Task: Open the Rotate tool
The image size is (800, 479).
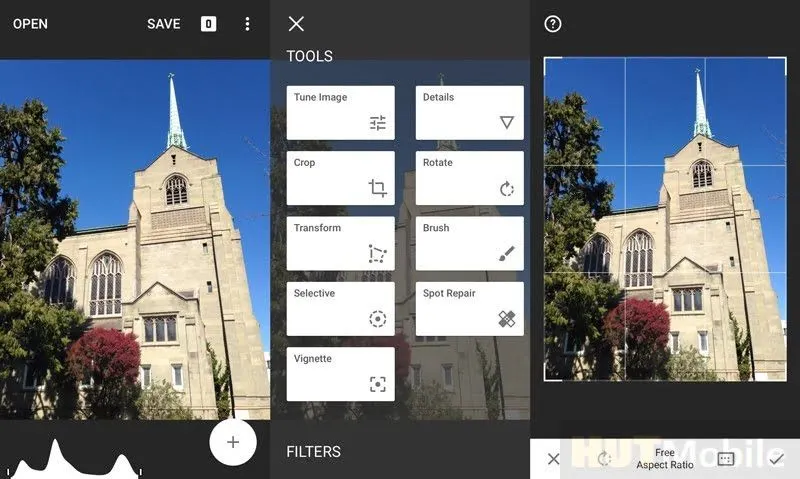Action: [469, 178]
